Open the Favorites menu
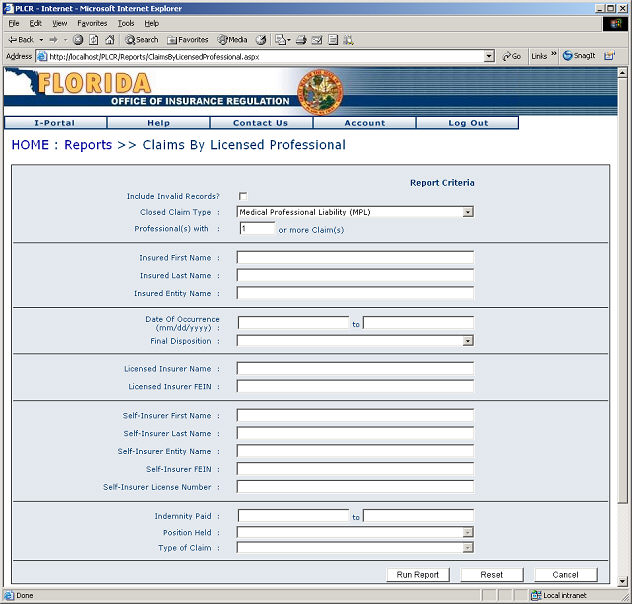This screenshot has width=632, height=604. tap(92, 23)
